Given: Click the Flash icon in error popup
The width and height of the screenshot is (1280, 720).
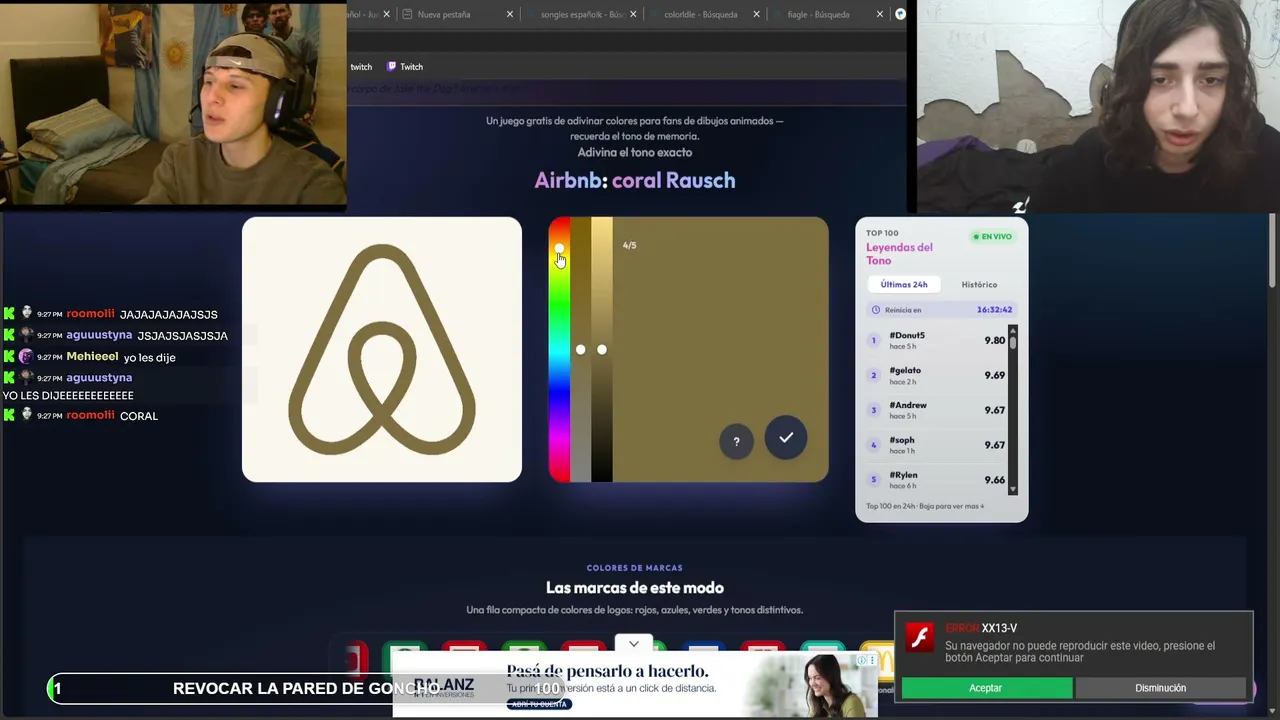Looking at the screenshot, I should tap(920, 637).
